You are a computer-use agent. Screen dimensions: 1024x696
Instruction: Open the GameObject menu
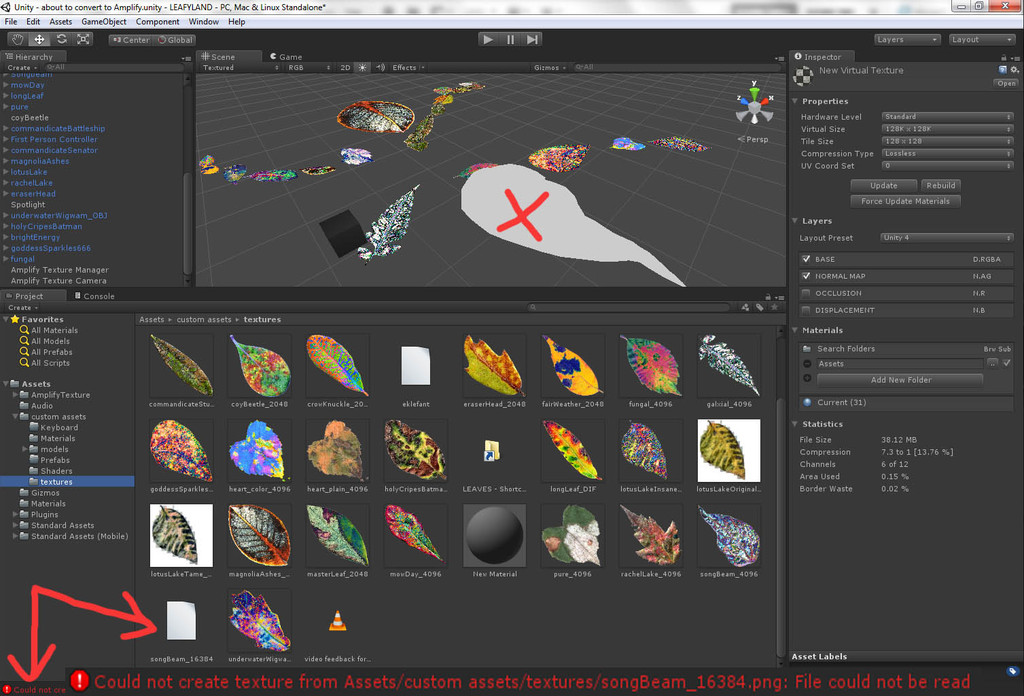click(x=104, y=22)
